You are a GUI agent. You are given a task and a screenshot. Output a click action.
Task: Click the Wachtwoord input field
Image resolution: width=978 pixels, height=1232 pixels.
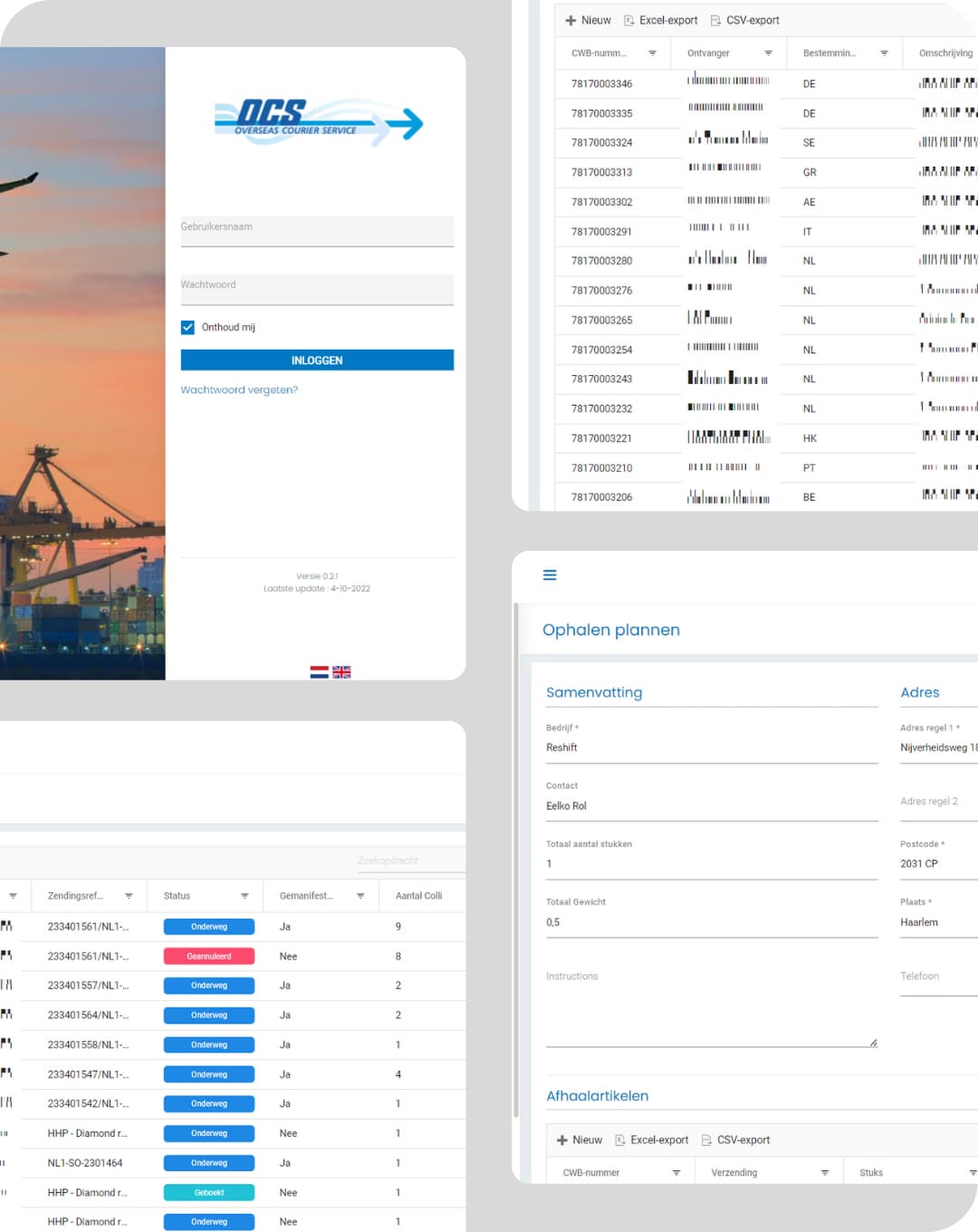point(317,290)
